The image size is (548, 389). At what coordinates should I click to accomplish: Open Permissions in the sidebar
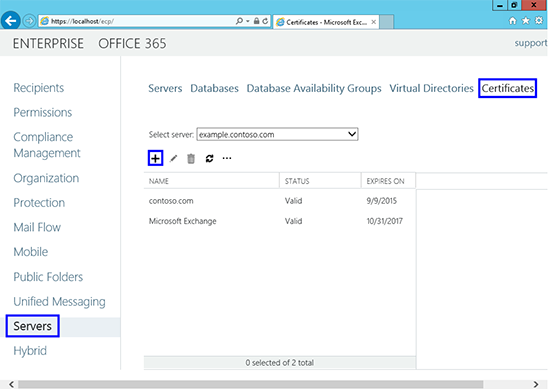point(43,113)
